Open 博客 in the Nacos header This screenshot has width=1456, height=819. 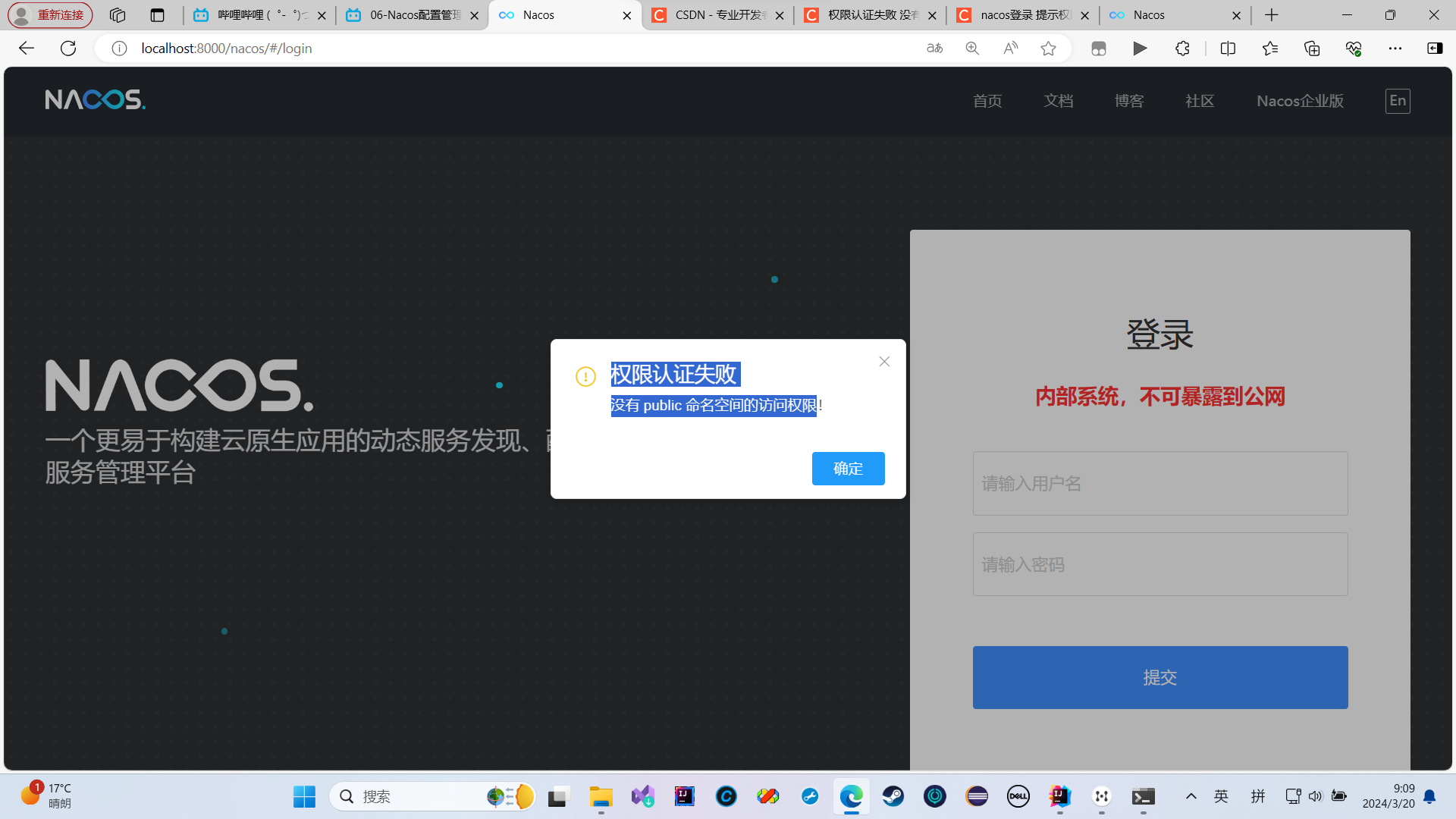pos(1129,101)
